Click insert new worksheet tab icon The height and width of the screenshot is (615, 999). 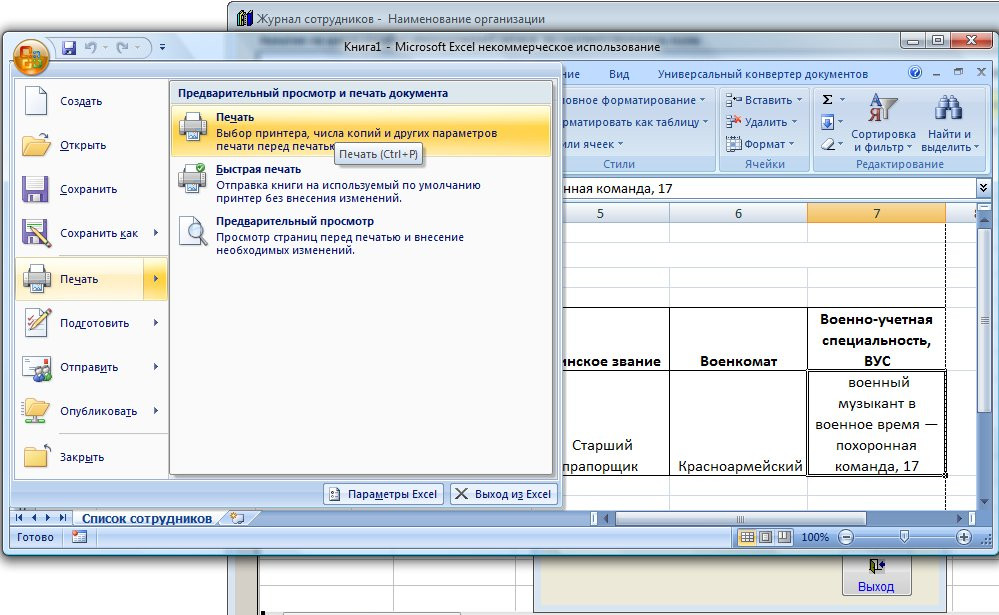click(x=238, y=518)
